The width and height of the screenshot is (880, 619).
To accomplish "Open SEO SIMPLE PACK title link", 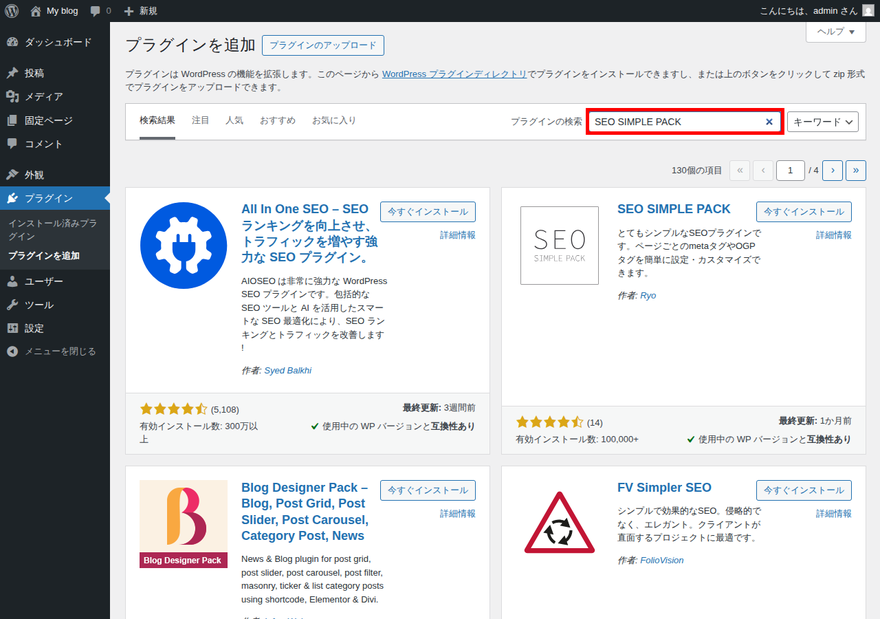I will 673,209.
